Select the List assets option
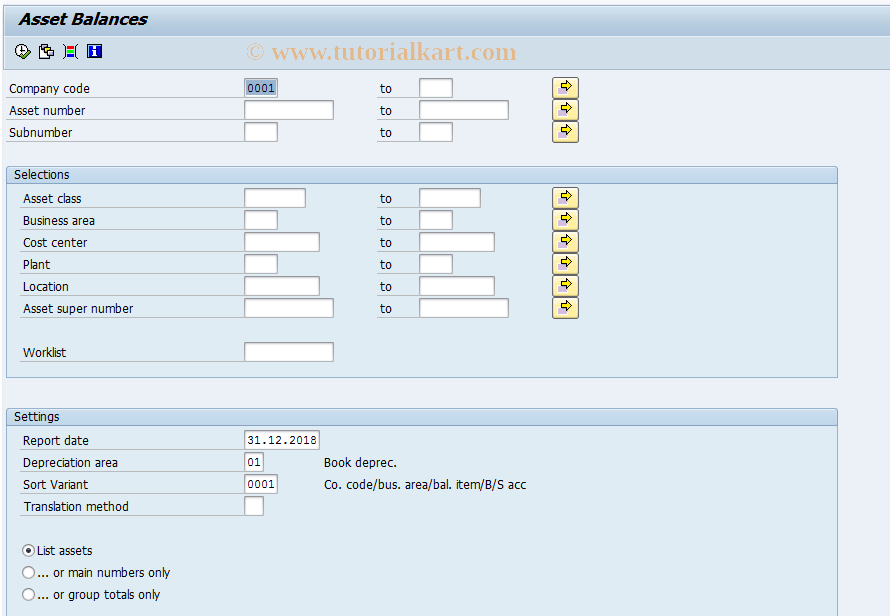The image size is (890, 616). click(29, 550)
